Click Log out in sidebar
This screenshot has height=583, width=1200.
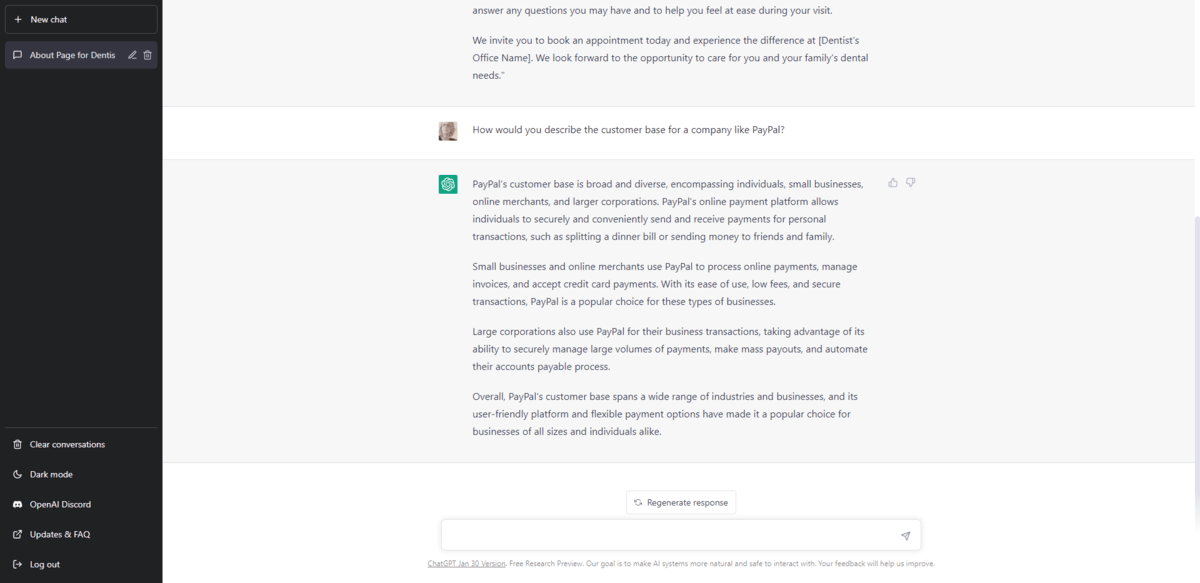coord(44,564)
